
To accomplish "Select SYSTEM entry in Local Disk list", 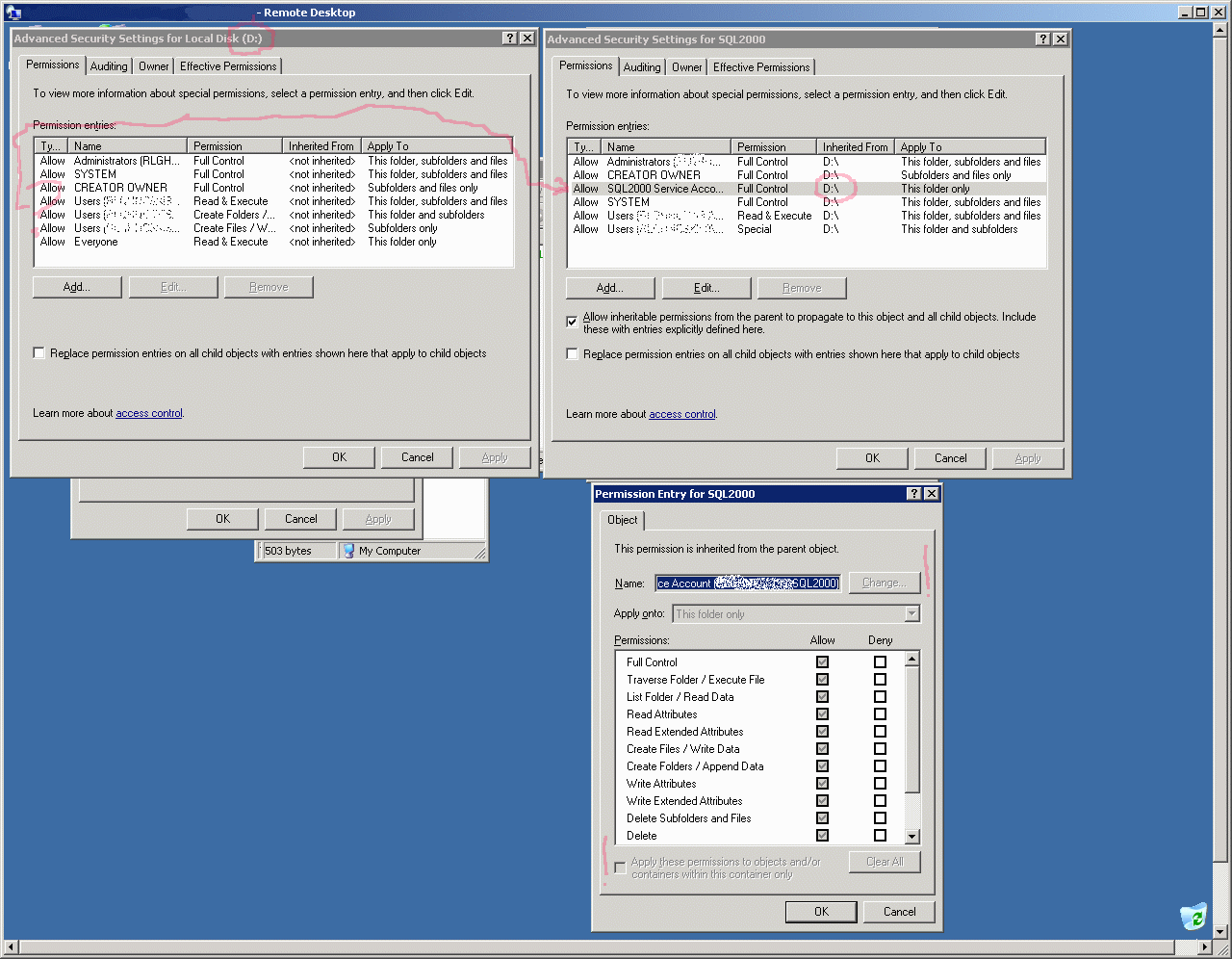I will (x=274, y=174).
